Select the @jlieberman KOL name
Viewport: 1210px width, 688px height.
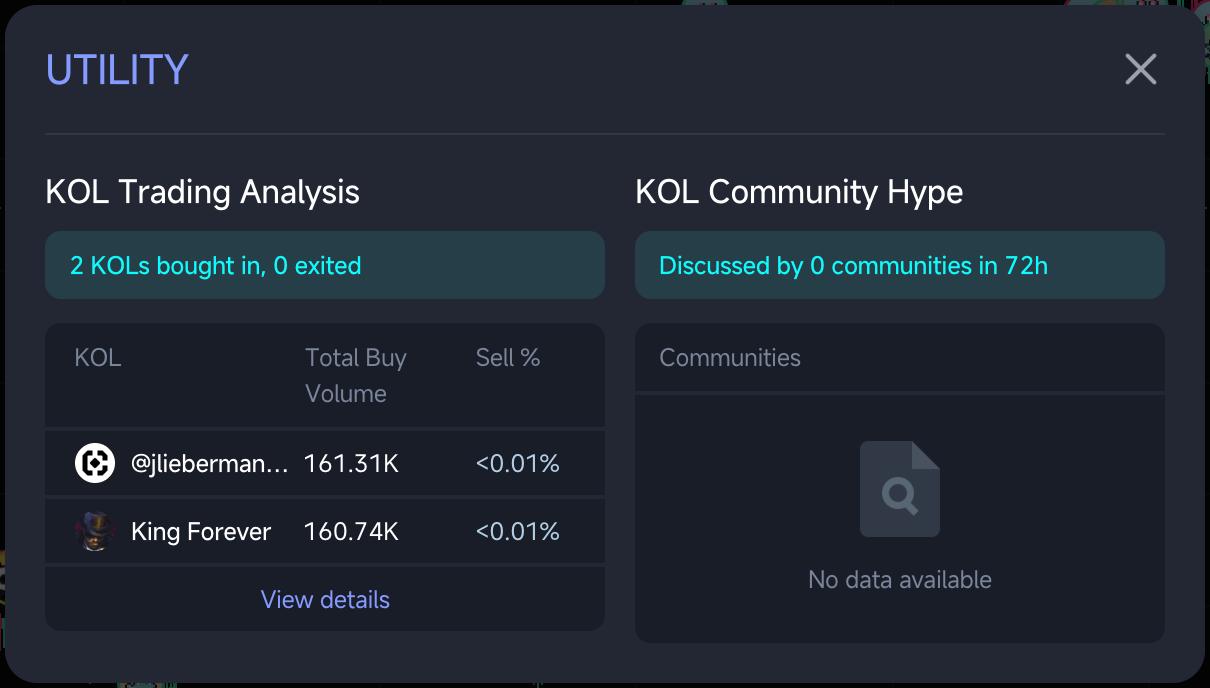[x=210, y=463]
